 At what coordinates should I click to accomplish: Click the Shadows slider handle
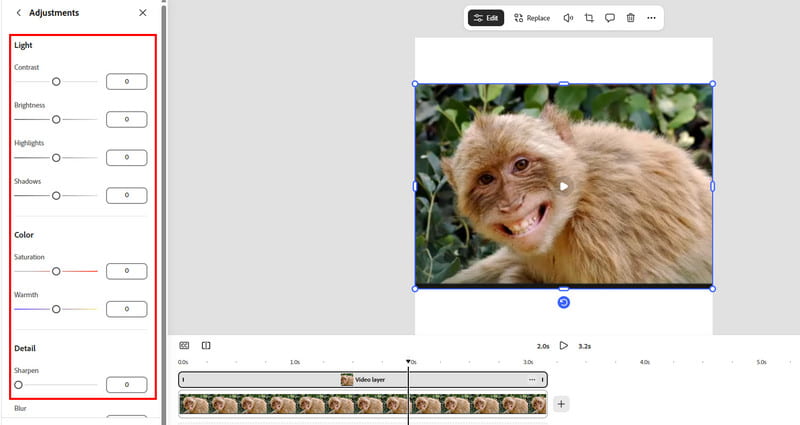click(56, 195)
